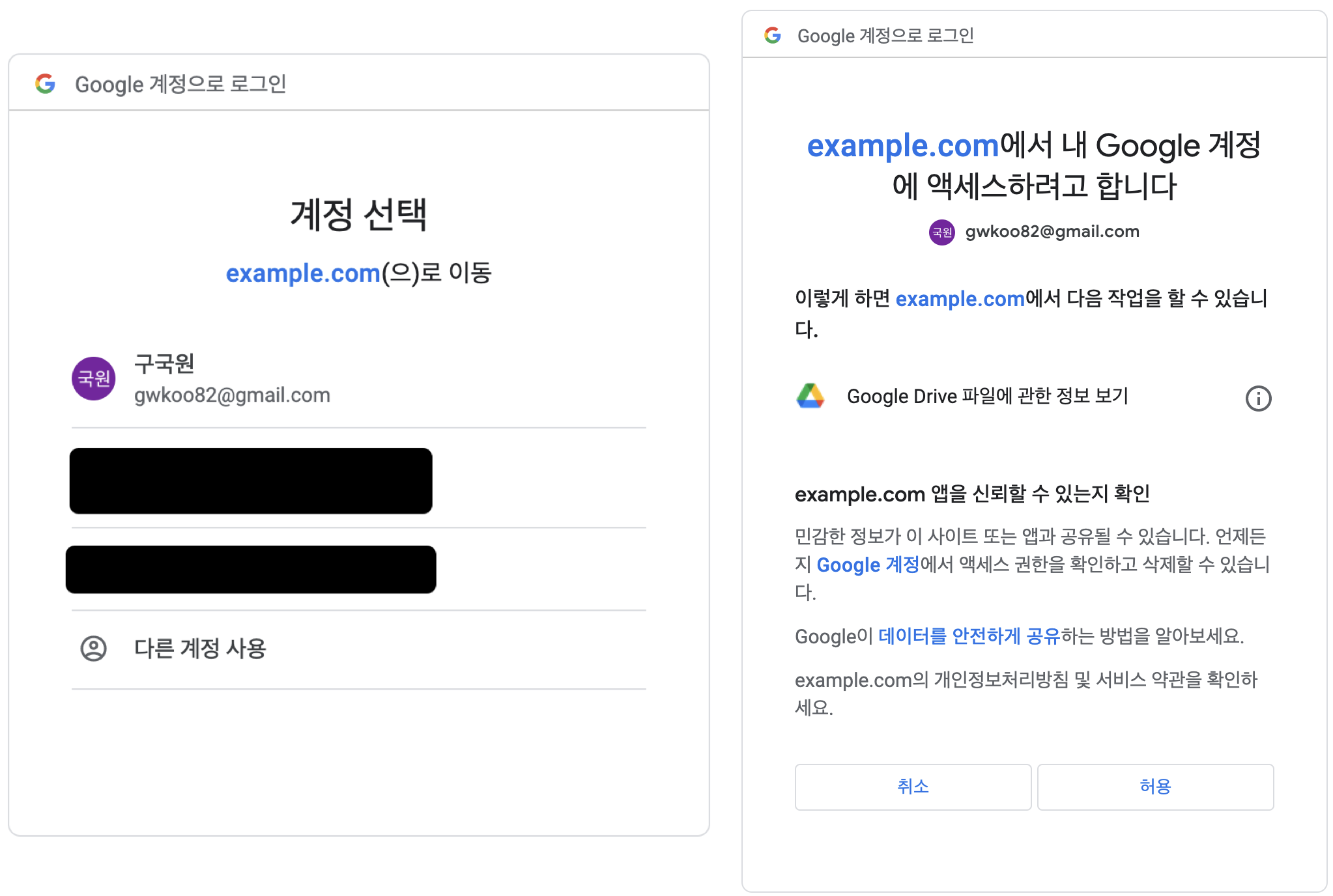Click the purple 국원 avatar in account list
Viewport: 1333px width, 896px height.
tap(94, 378)
